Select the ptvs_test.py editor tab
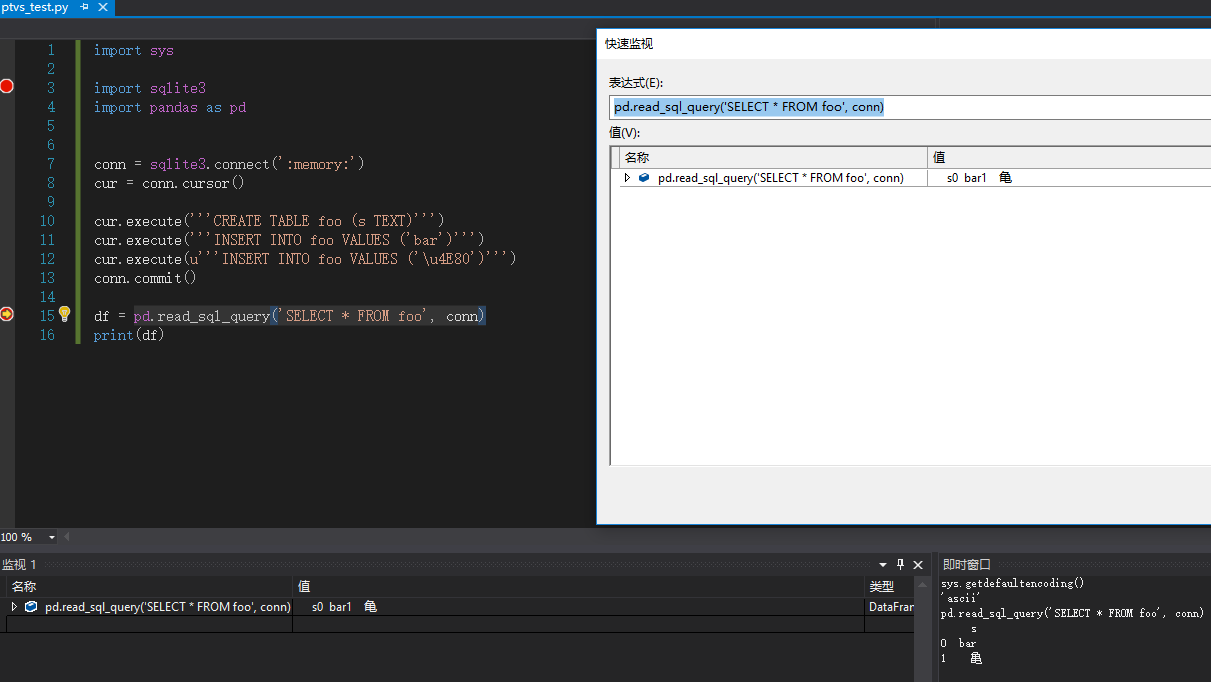Image resolution: width=1211 pixels, height=682 pixels. (40, 6)
